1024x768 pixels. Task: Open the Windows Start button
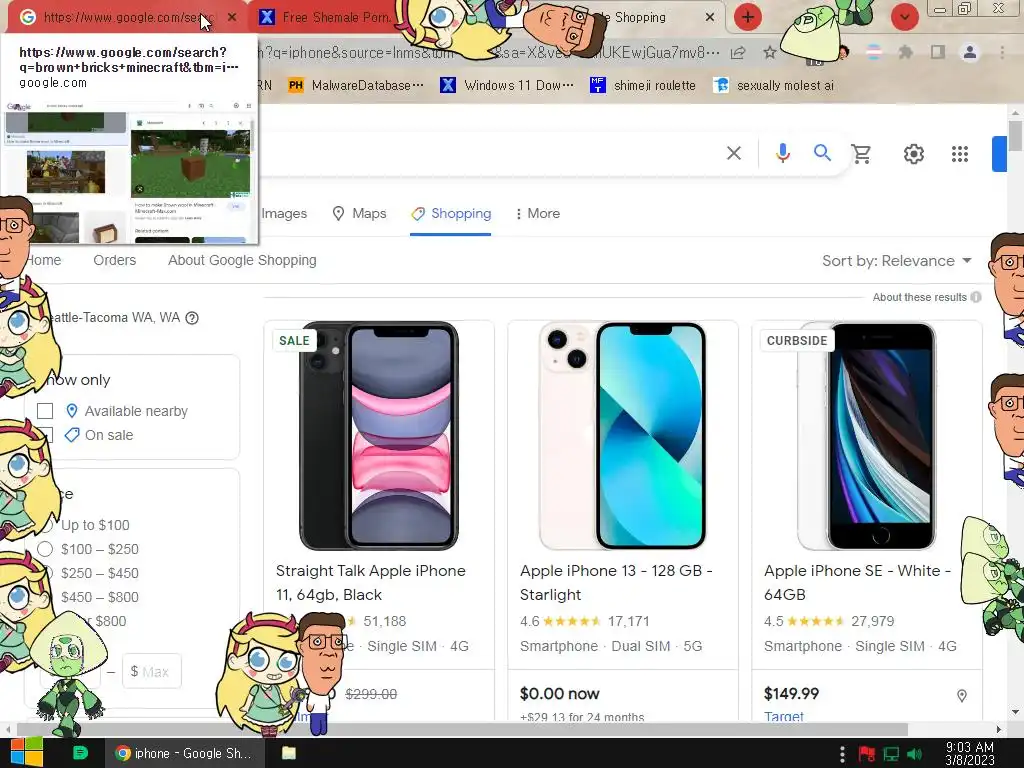(27, 753)
